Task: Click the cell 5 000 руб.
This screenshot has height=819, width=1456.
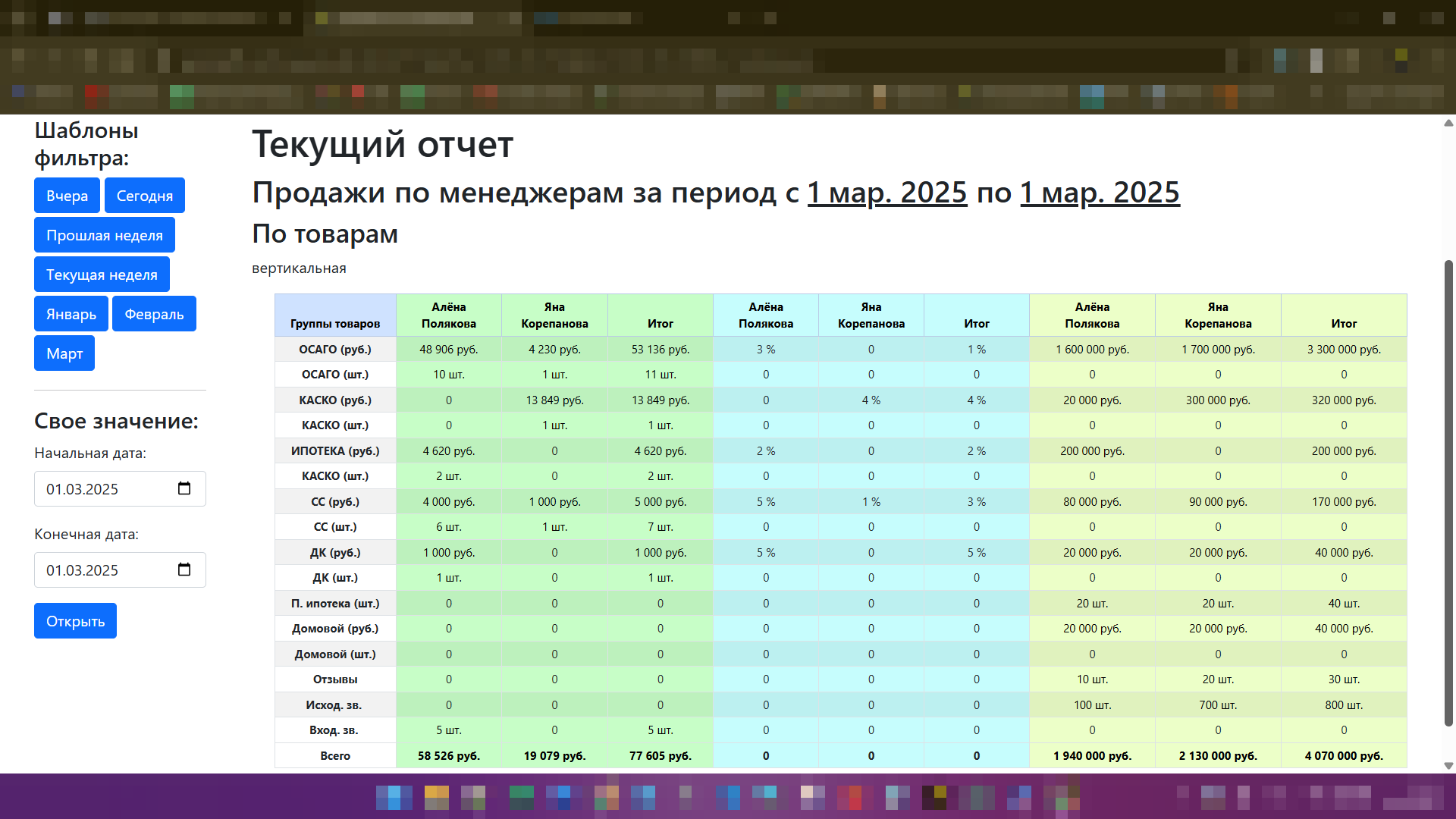Action: pos(661,502)
